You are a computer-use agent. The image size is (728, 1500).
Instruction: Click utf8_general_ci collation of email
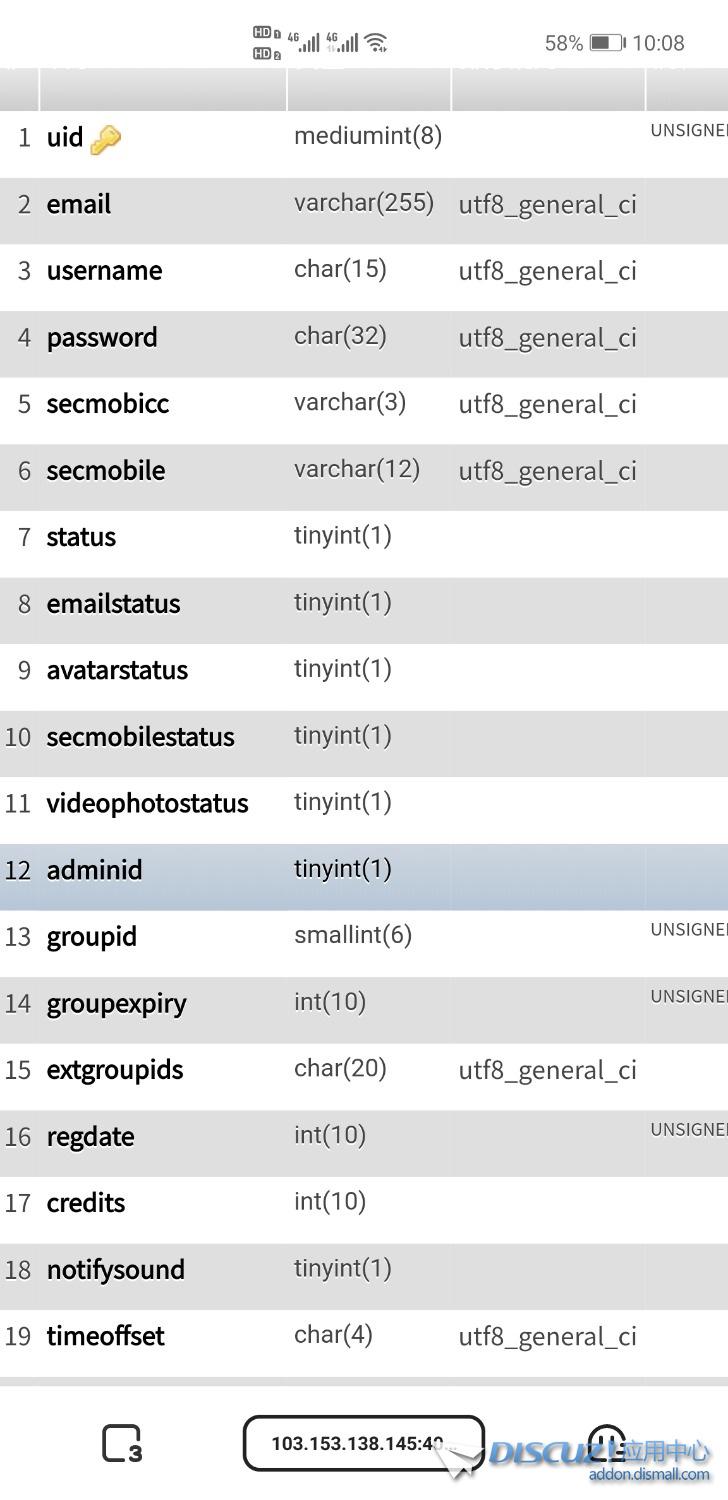click(547, 204)
